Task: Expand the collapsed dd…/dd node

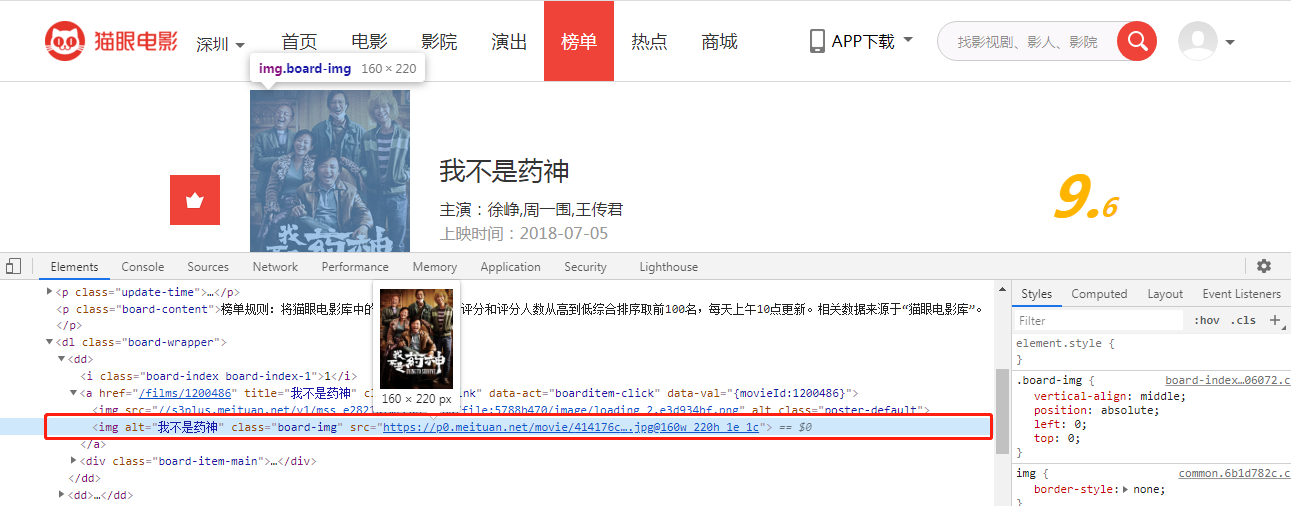Action: [62, 495]
